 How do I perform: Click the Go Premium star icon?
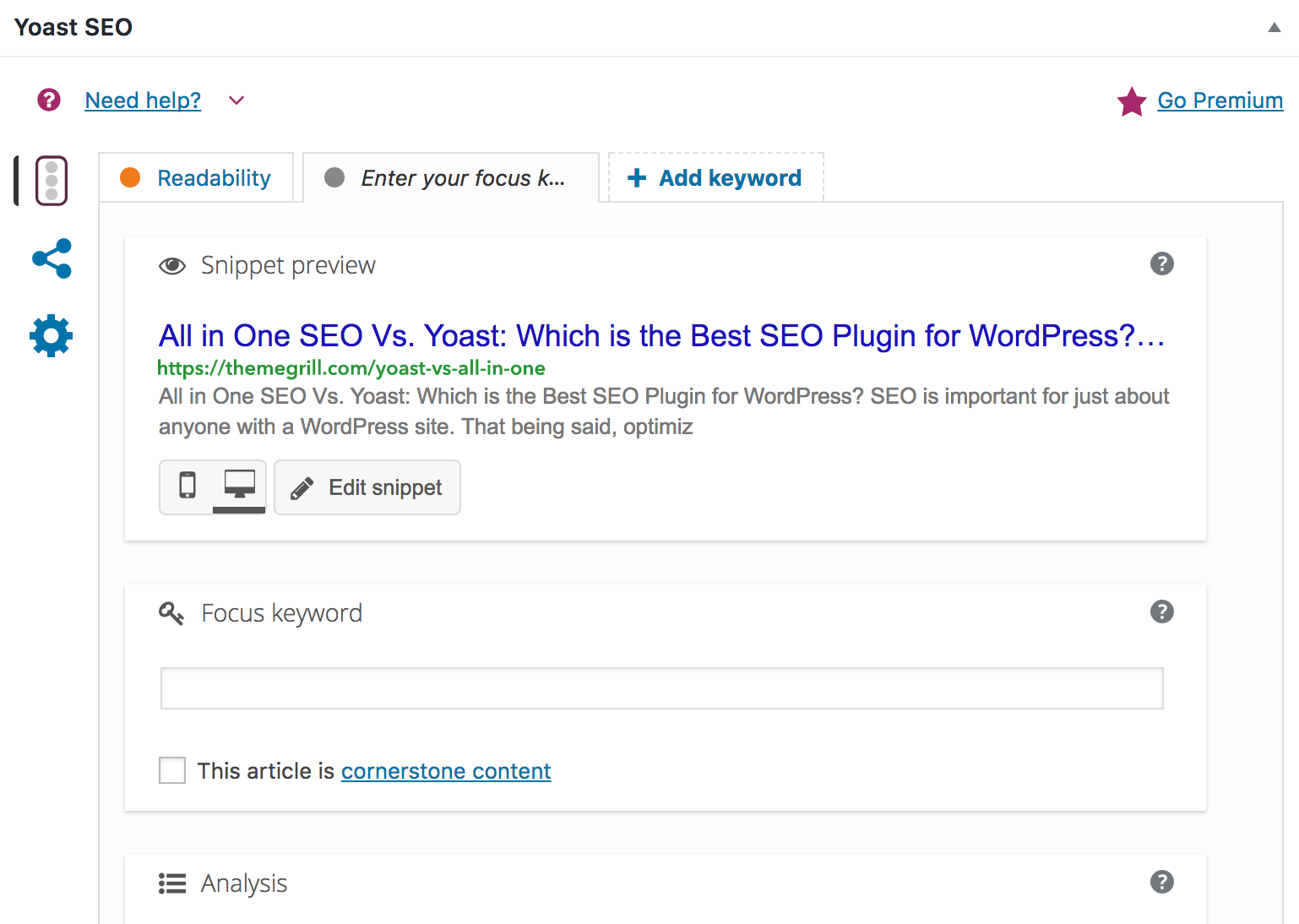point(1131,101)
